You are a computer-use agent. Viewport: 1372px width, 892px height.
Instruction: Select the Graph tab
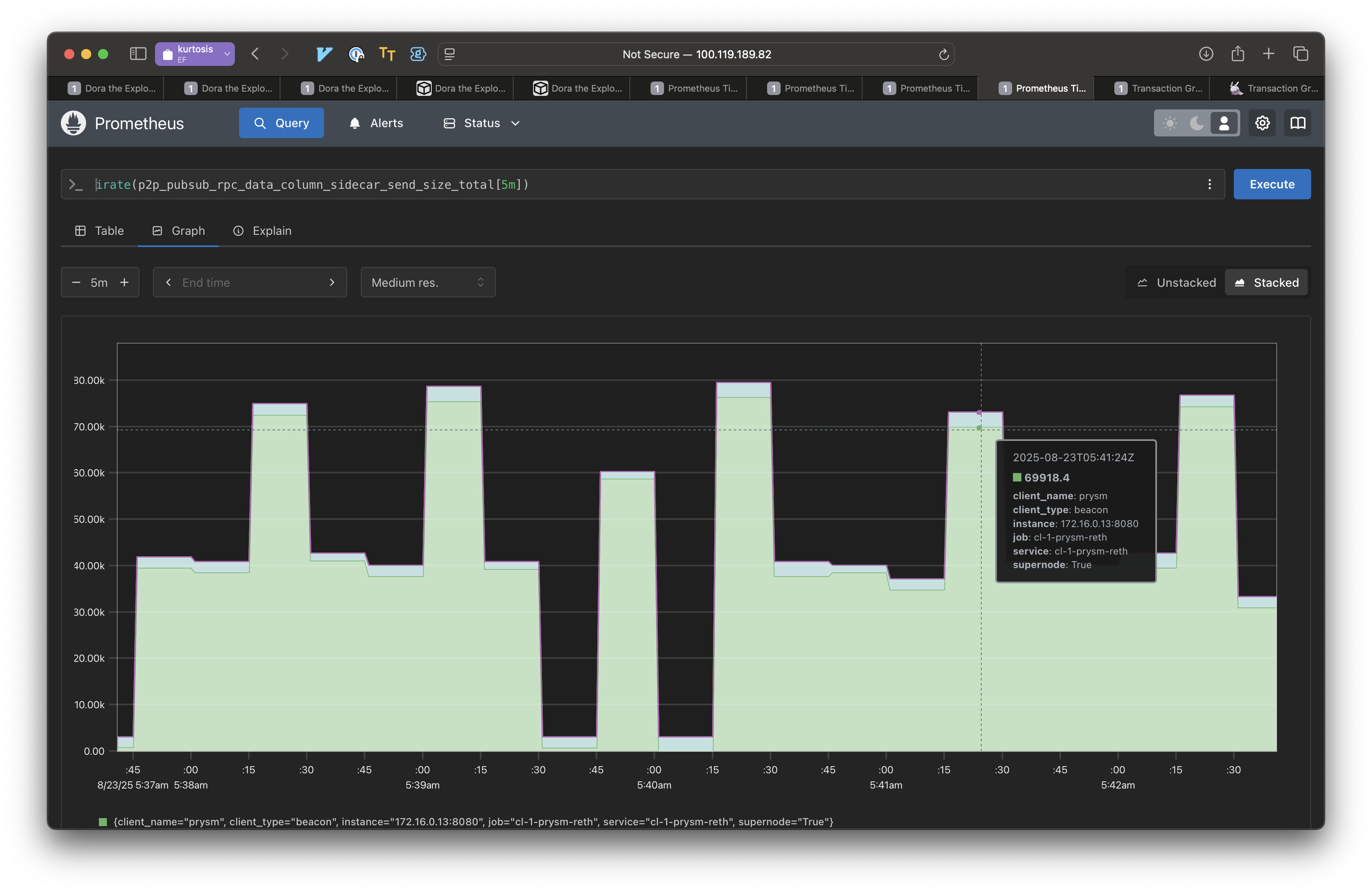[178, 231]
